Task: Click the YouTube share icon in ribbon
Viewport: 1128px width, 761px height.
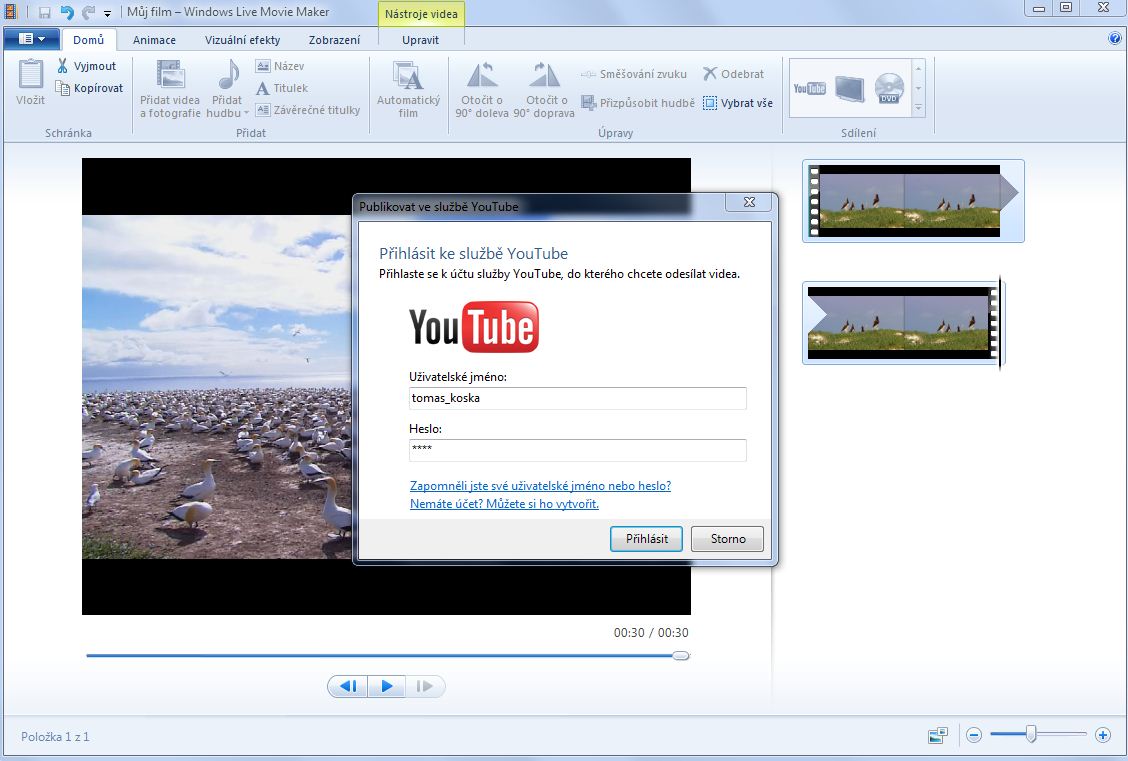Action: coord(809,89)
